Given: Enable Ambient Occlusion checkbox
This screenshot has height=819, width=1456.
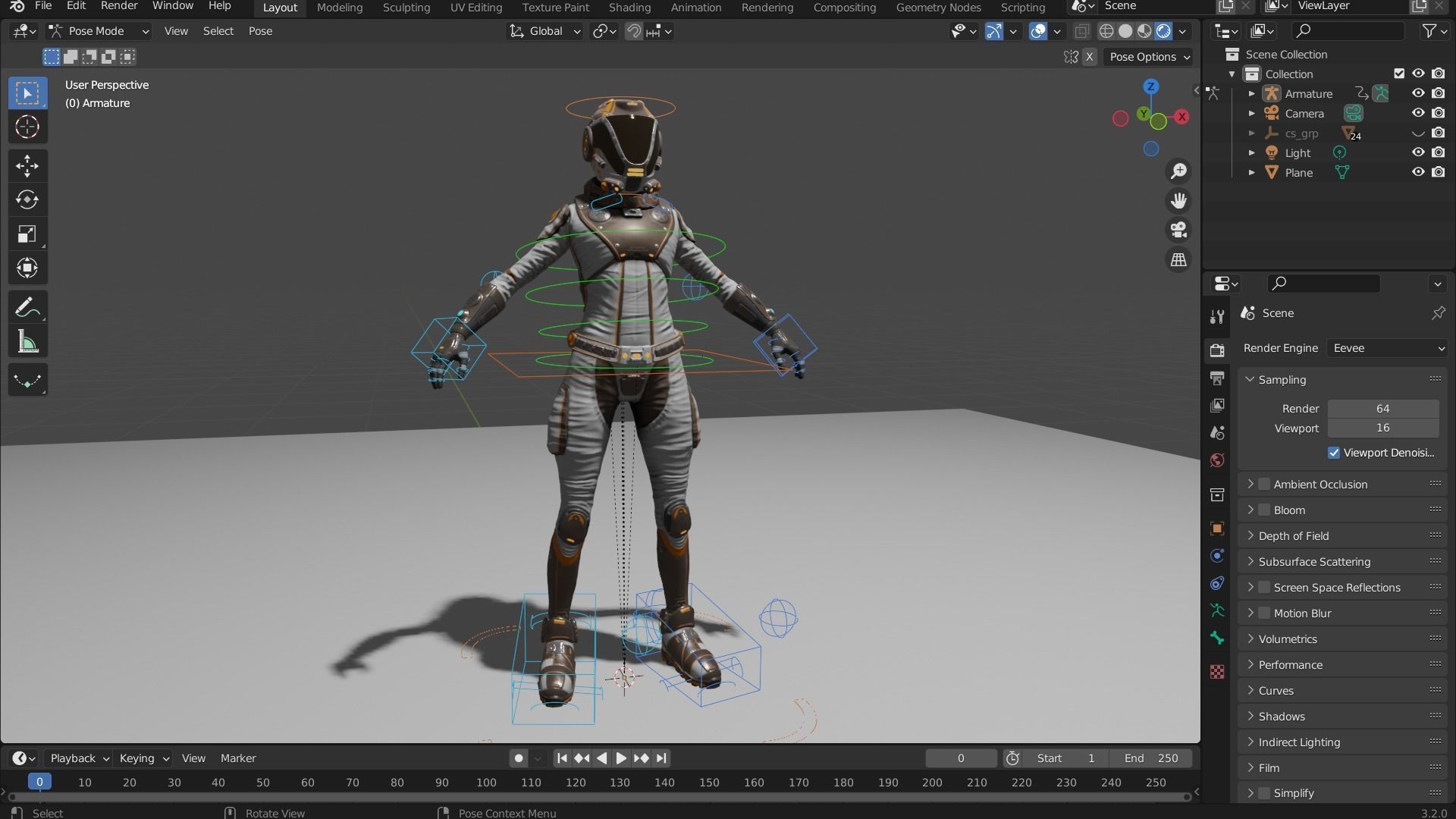Looking at the screenshot, I should click(1264, 484).
